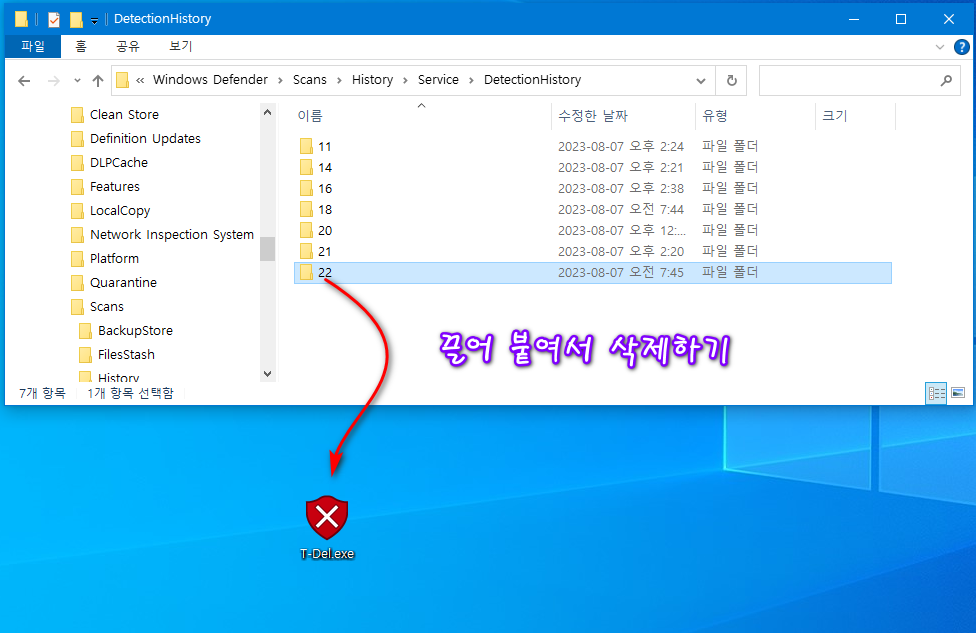Click the navigation pane scrollbar thumb

pos(268,249)
